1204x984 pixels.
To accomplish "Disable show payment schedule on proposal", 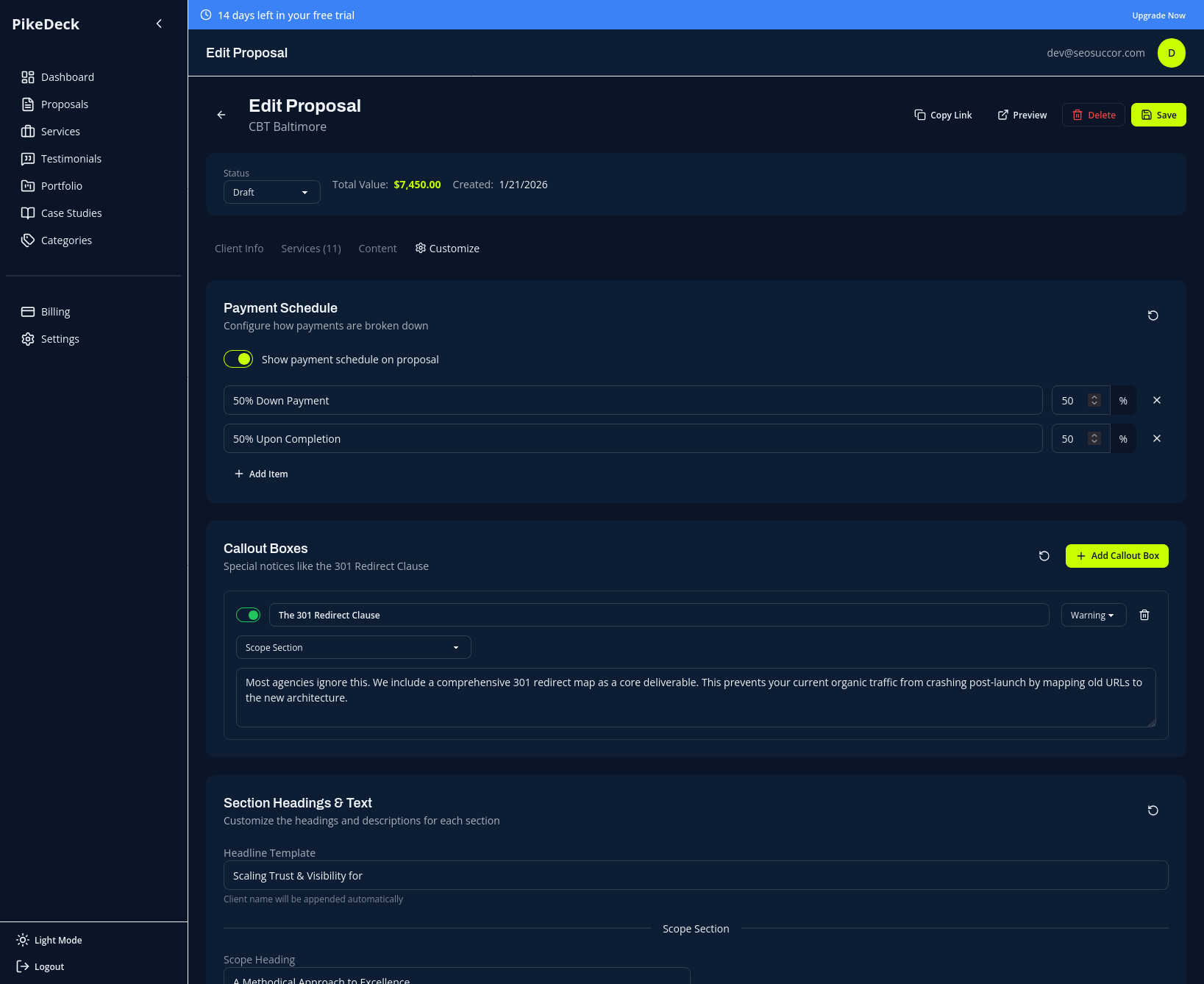I will point(238,359).
